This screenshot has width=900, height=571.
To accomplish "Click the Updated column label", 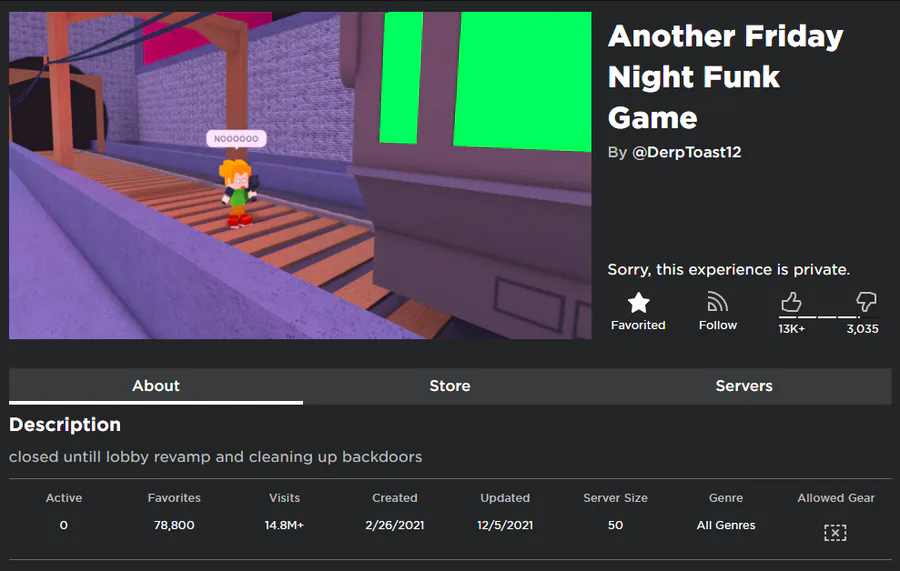I will coord(505,498).
